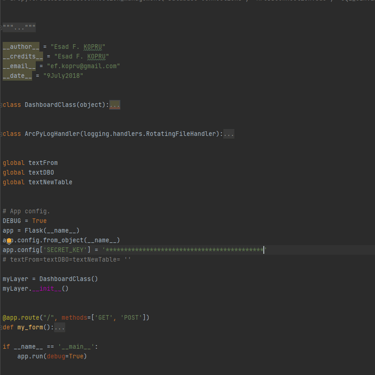Click the yellow intention light bulb icon

[9, 240]
